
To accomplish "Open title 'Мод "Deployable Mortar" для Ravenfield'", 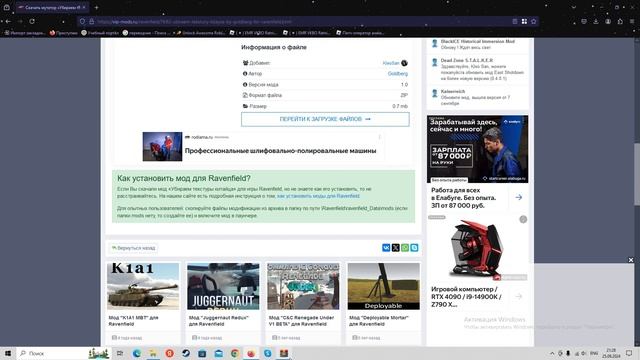I will point(379,321).
